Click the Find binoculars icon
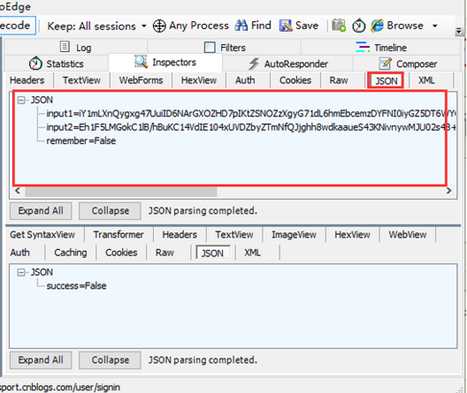467x393 pixels. (x=241, y=25)
